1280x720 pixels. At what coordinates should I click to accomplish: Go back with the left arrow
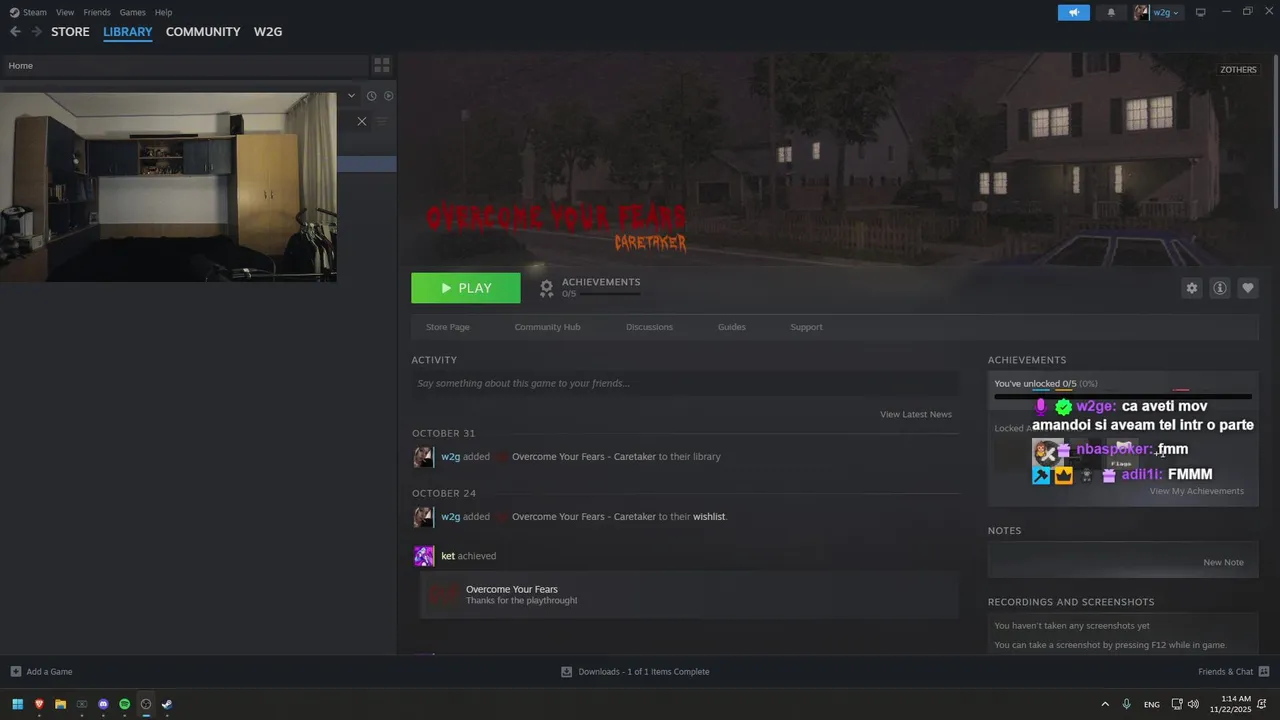[15, 32]
